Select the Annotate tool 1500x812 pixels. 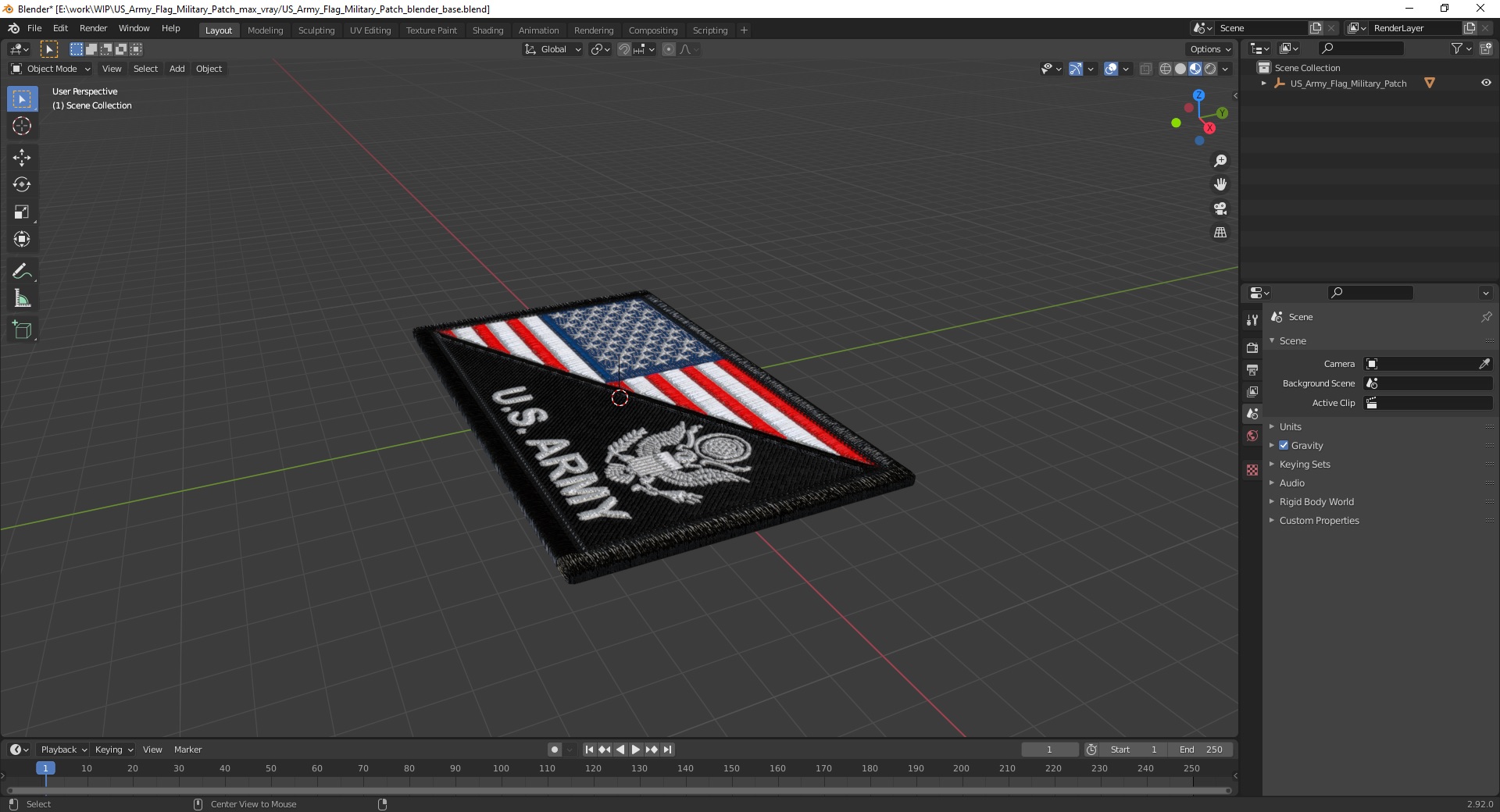[22, 272]
